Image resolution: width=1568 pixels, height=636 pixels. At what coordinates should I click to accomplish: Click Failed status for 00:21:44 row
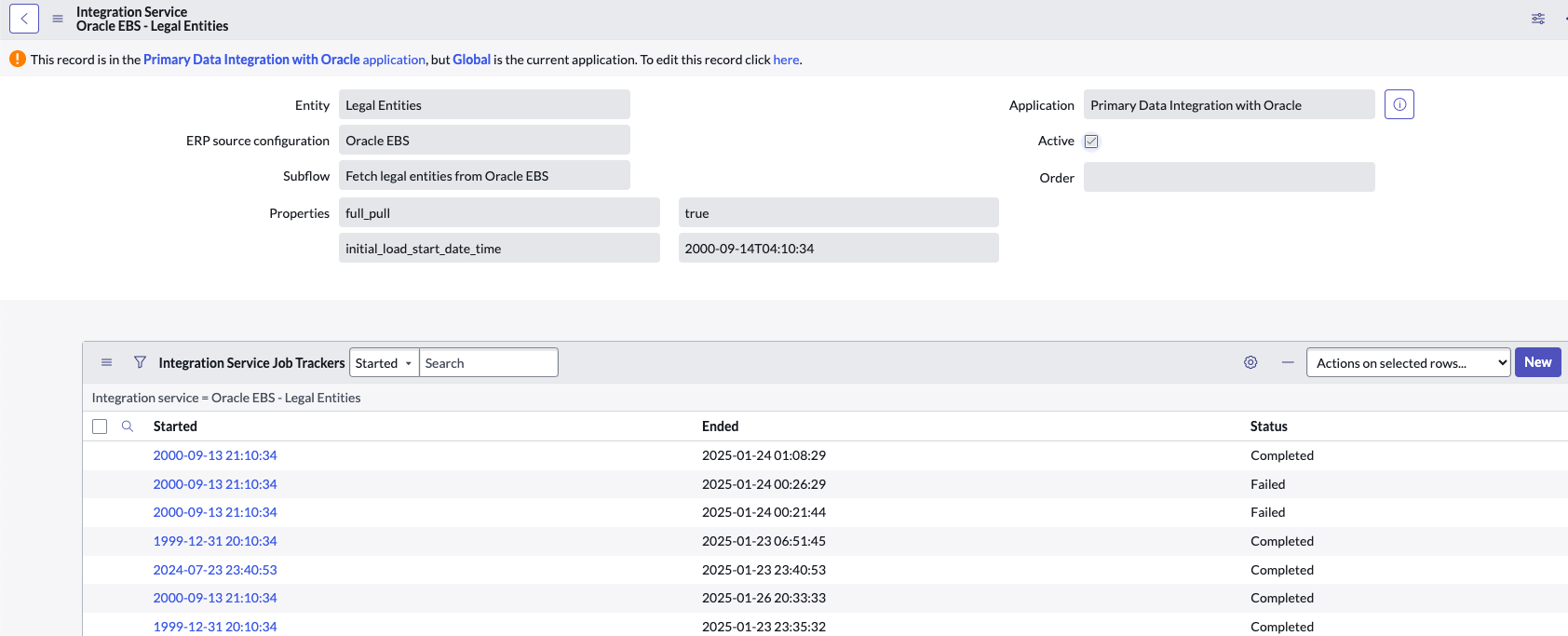[x=1267, y=512]
